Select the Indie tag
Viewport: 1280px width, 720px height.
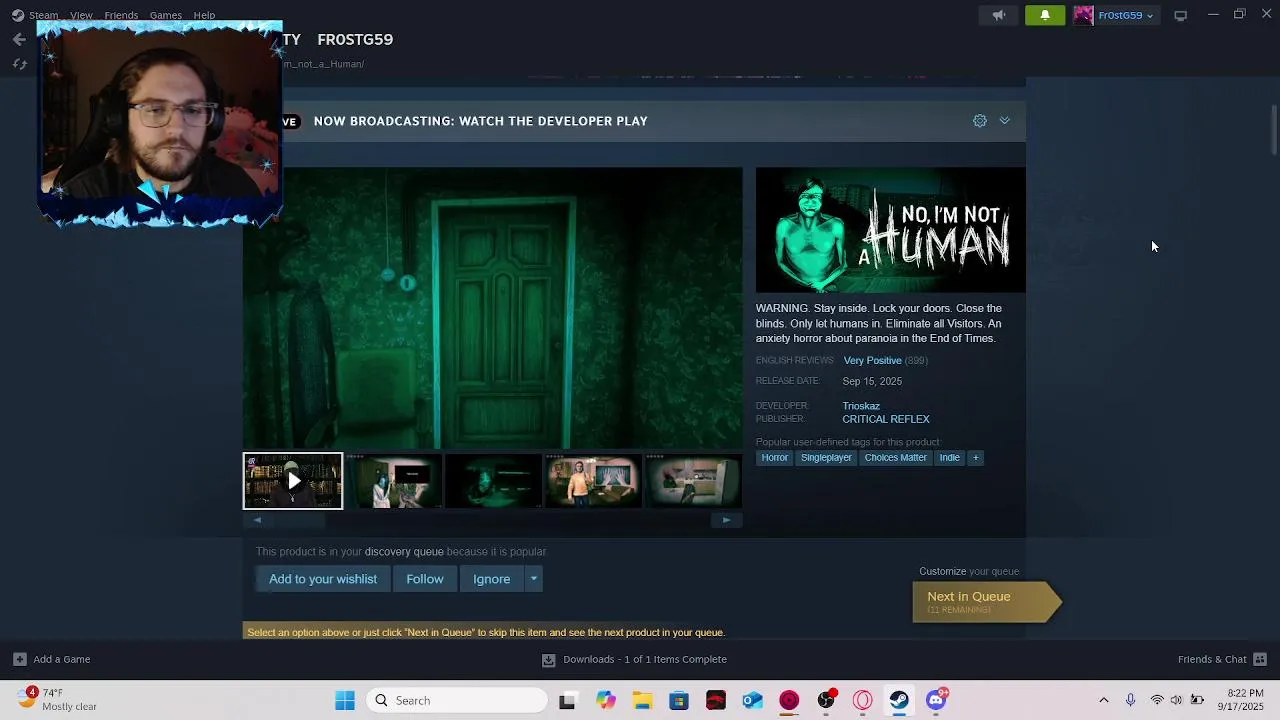(x=949, y=458)
